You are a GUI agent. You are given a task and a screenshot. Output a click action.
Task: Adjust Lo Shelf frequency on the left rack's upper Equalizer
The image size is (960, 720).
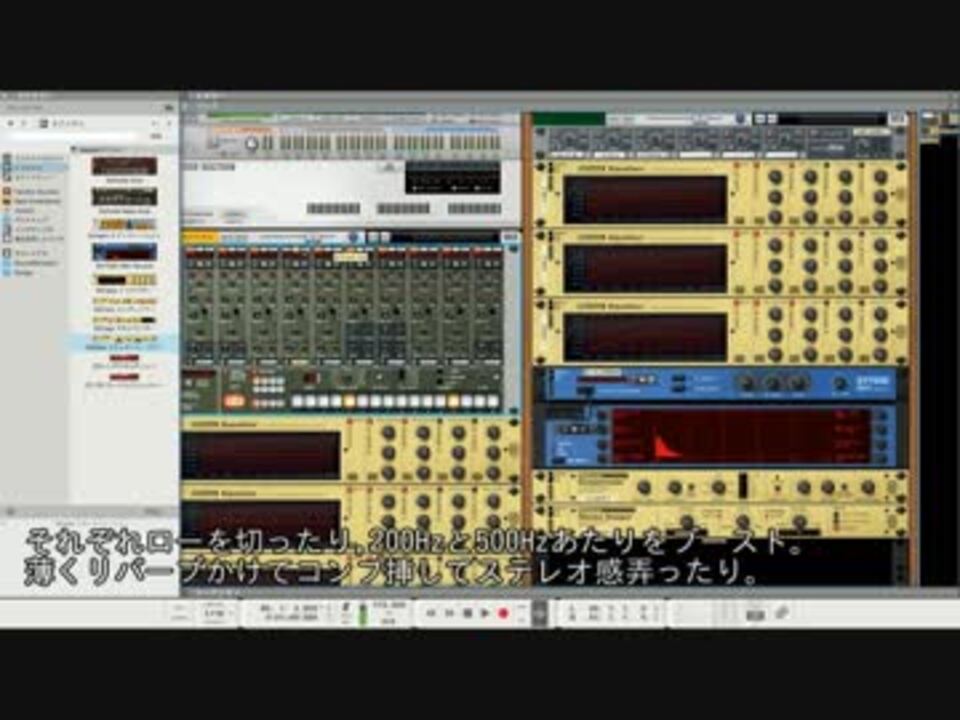(x=388, y=433)
